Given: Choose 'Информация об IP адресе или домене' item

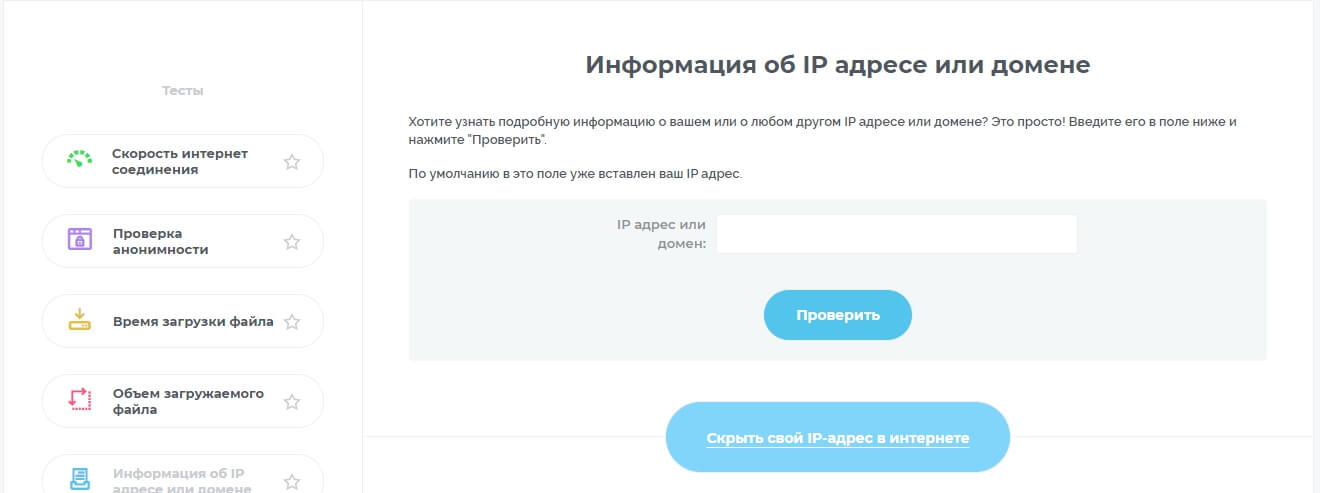Looking at the screenshot, I should pos(183,475).
